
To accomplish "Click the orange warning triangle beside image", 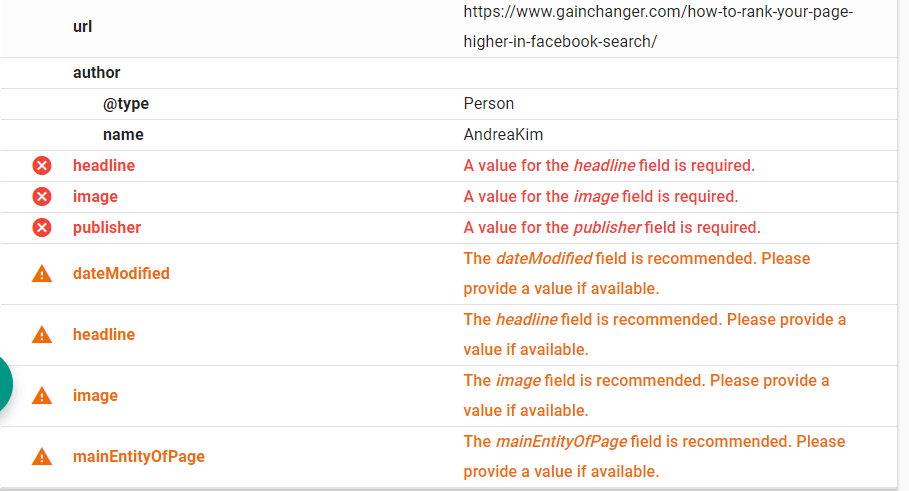I will [x=42, y=396].
